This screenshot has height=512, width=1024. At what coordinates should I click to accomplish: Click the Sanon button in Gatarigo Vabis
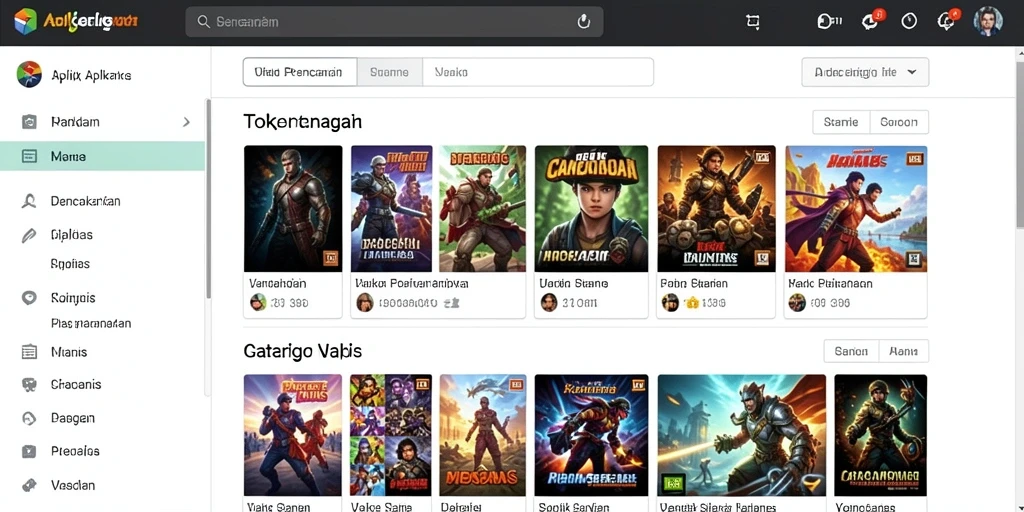(x=851, y=351)
